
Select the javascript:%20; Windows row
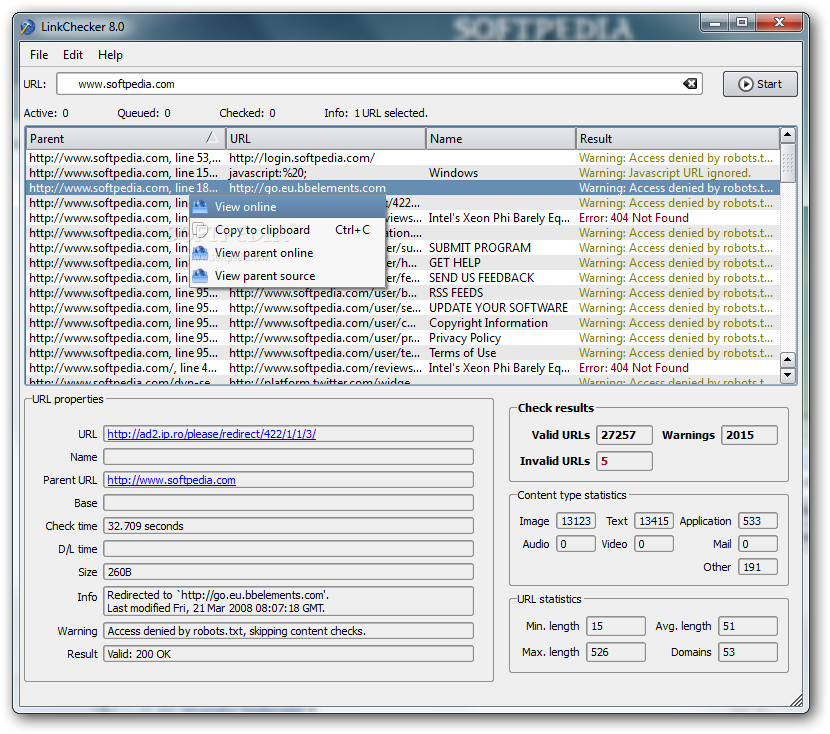point(402,173)
